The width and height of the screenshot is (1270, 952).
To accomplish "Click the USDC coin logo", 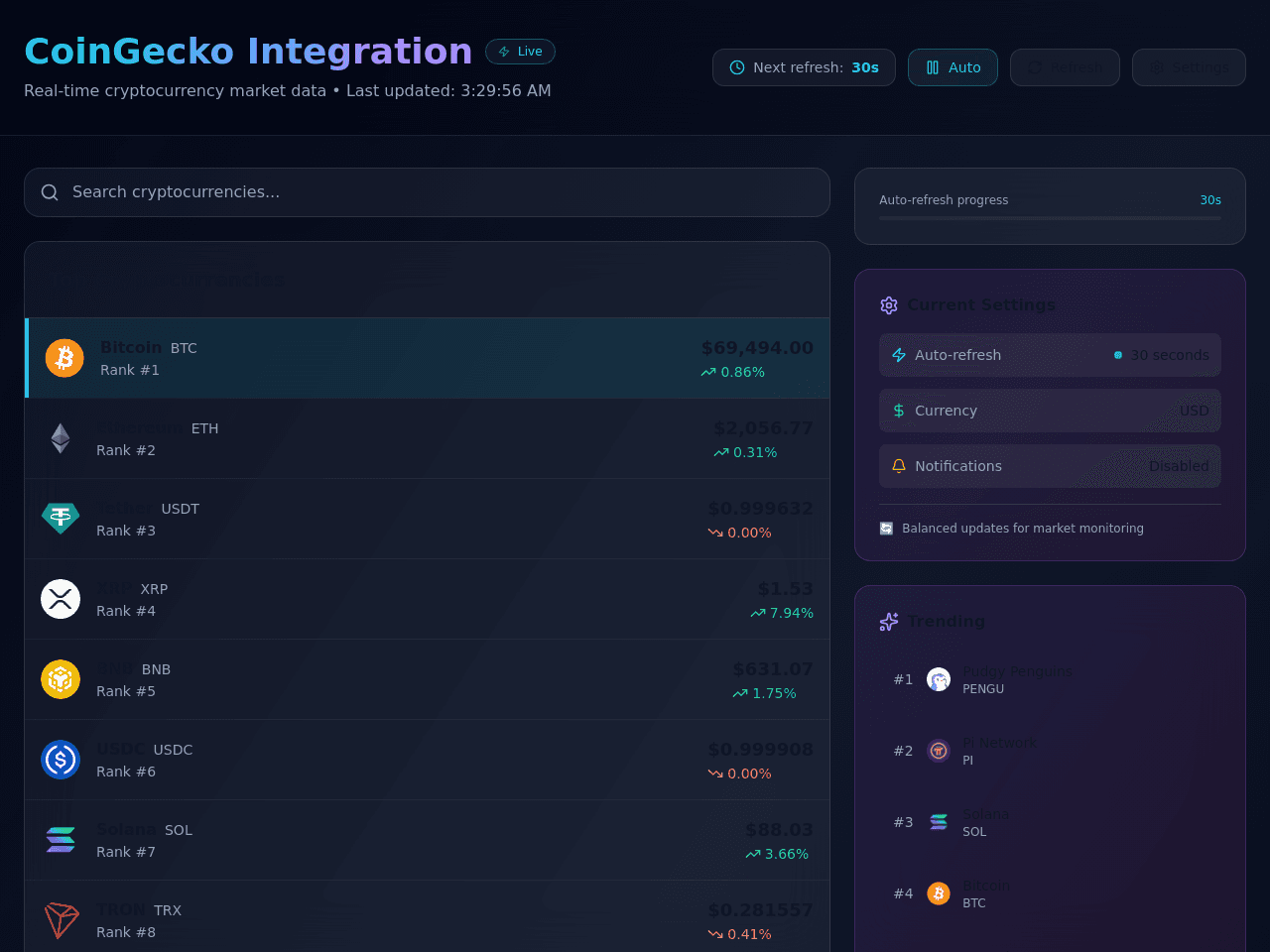I will coord(61,760).
